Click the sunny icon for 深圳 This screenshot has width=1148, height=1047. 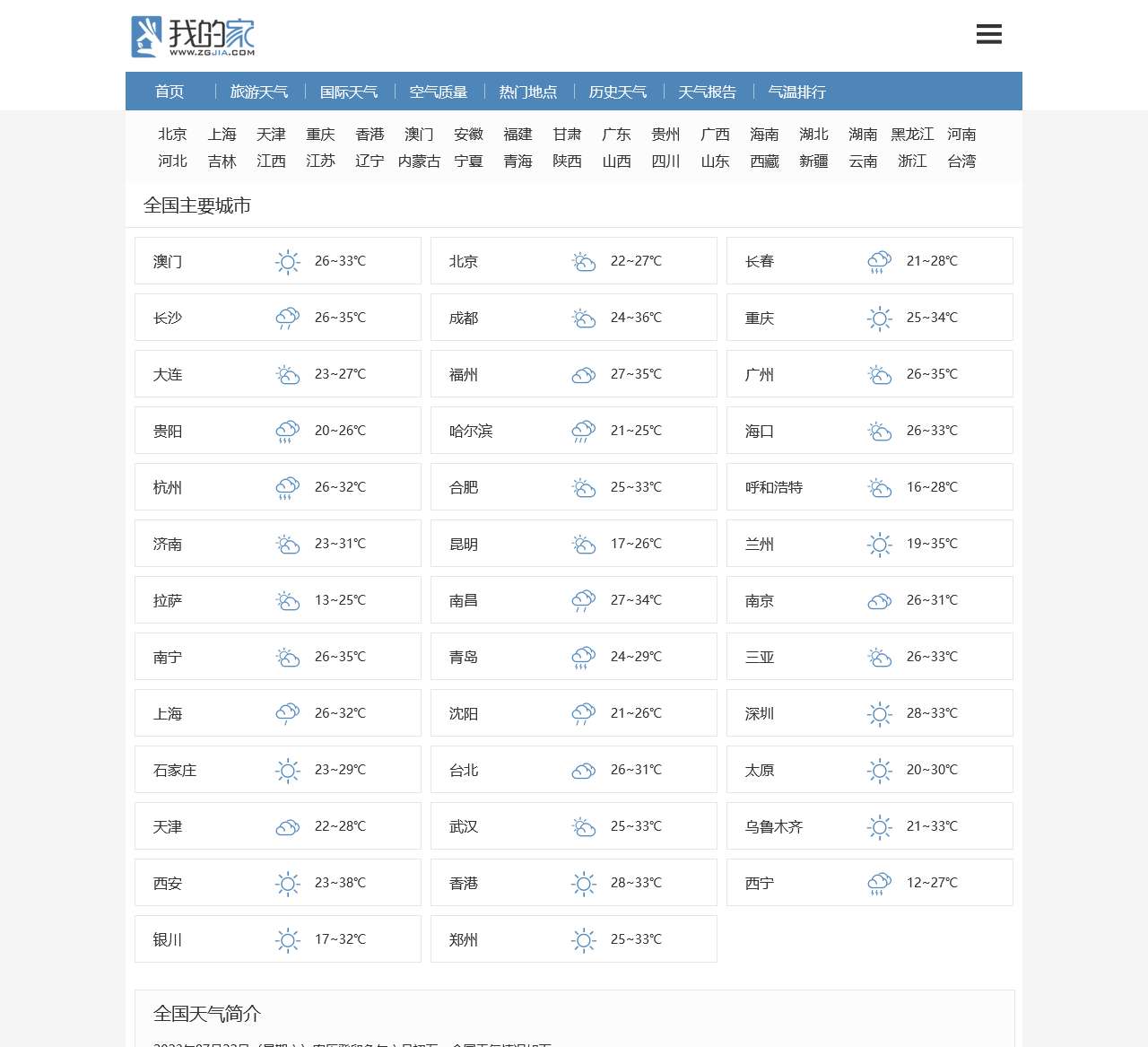click(x=879, y=714)
